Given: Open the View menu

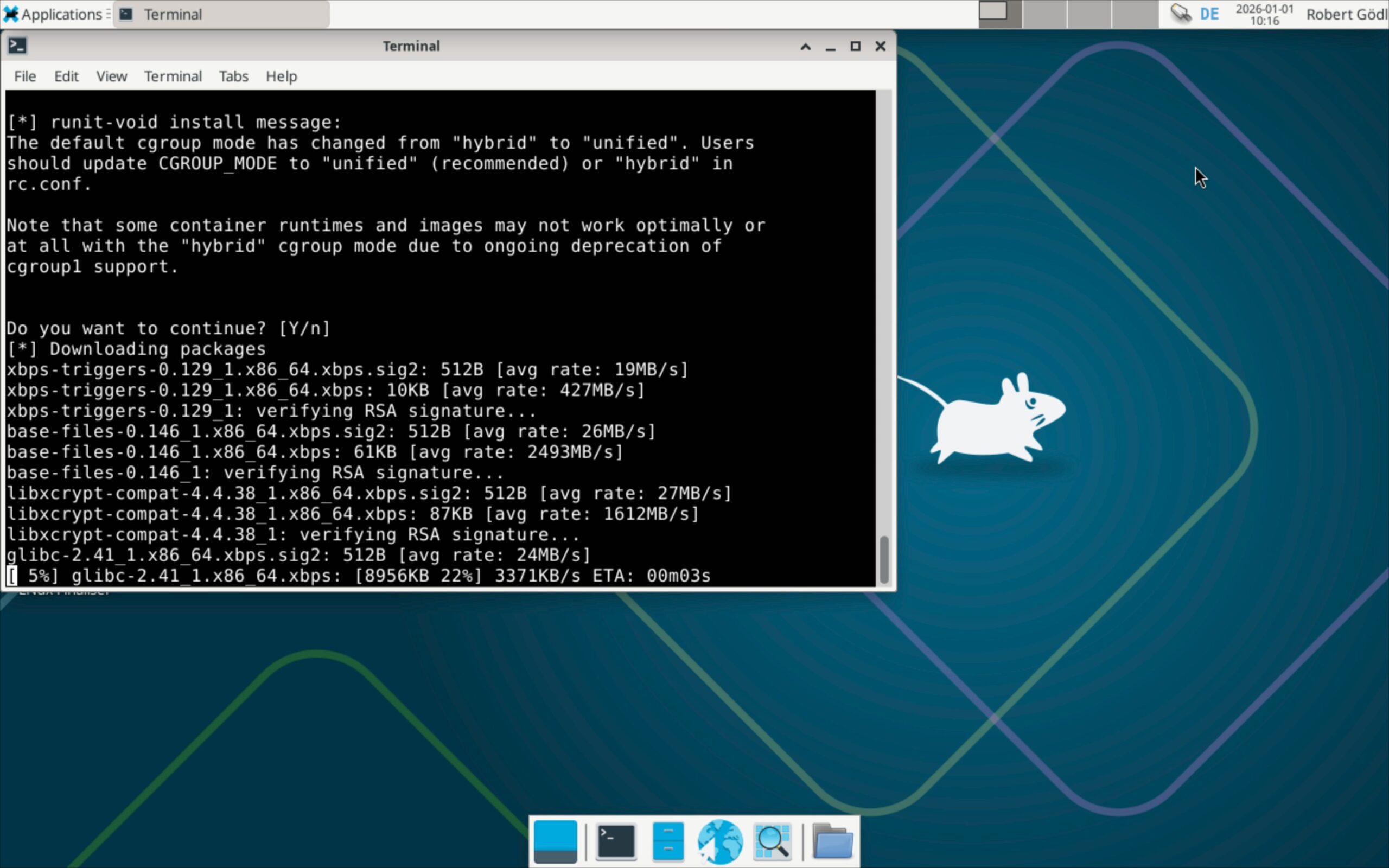Looking at the screenshot, I should [x=111, y=76].
